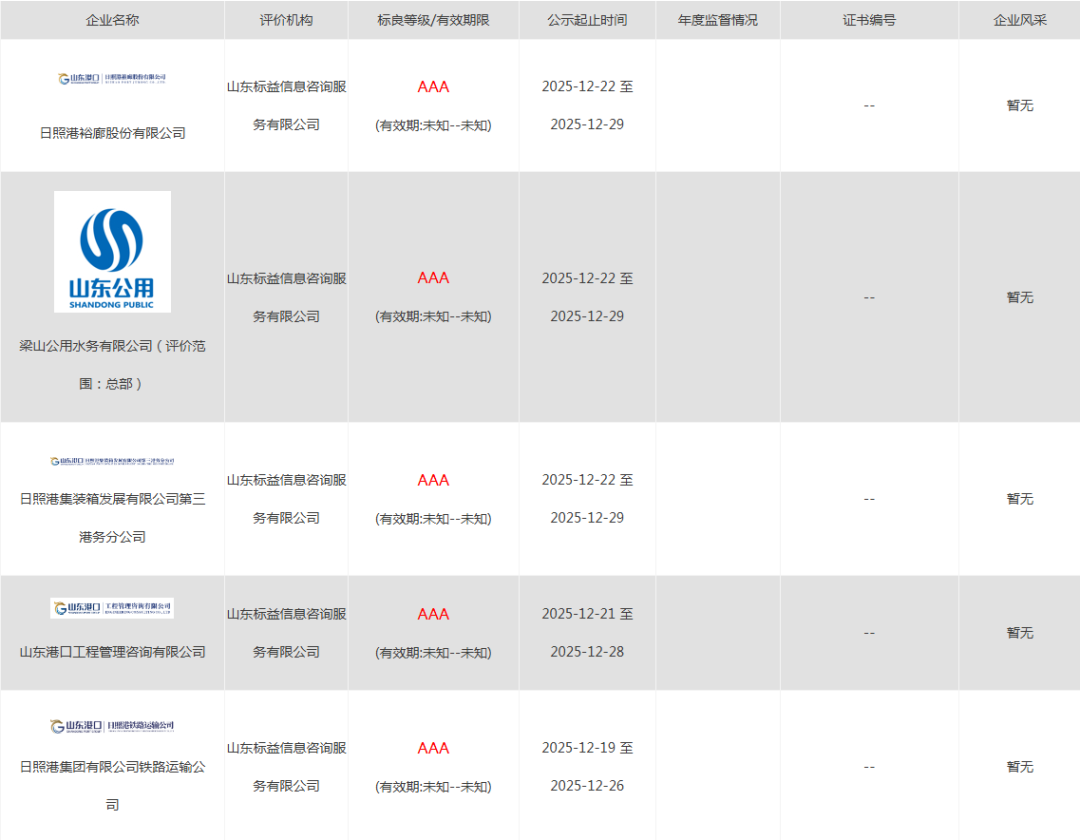Click the 评价机构 column header
This screenshot has height=840, width=1080.
click(x=286, y=20)
